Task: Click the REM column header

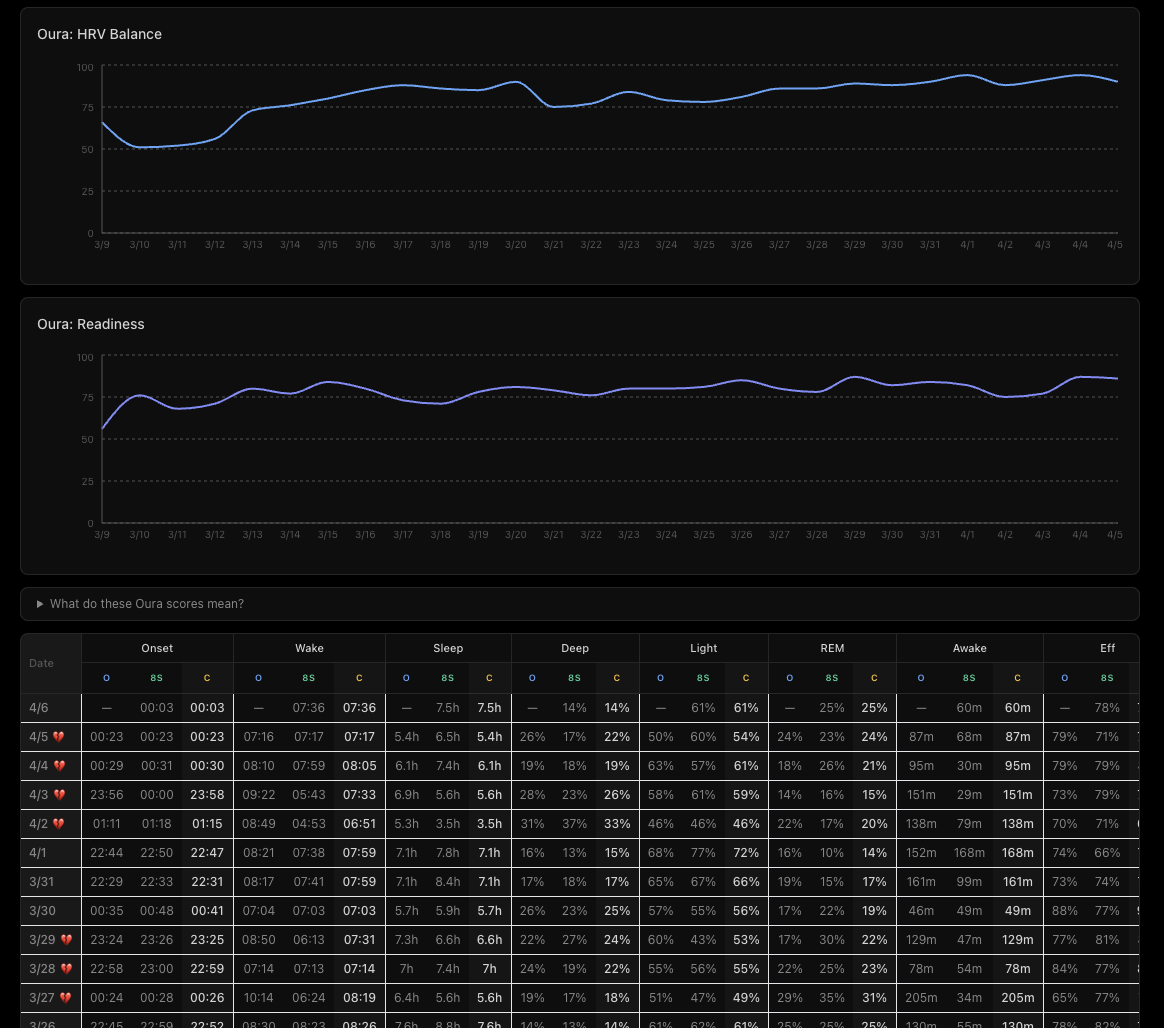Action: point(832,648)
